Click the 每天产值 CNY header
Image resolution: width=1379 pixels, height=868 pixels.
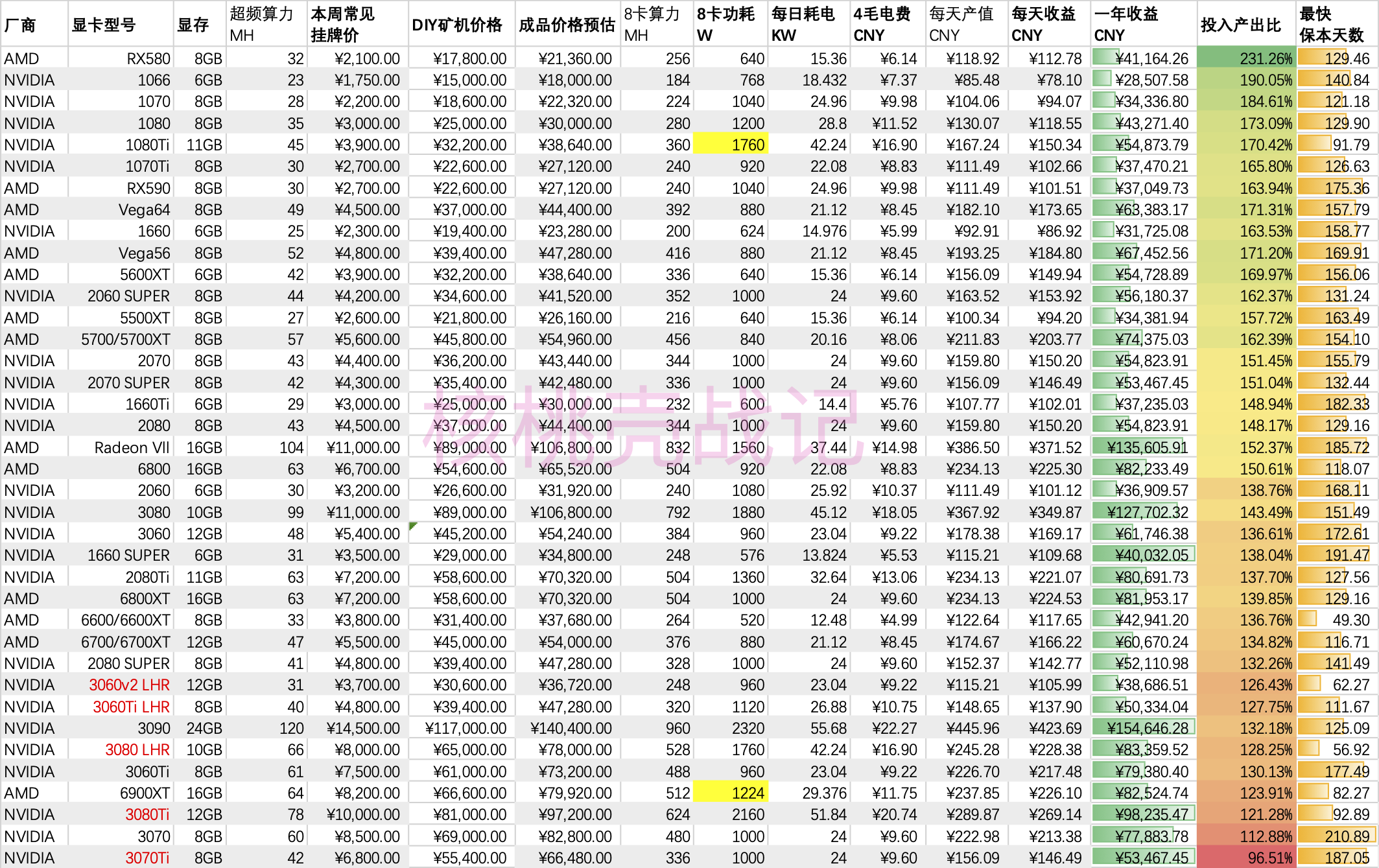coord(967,24)
